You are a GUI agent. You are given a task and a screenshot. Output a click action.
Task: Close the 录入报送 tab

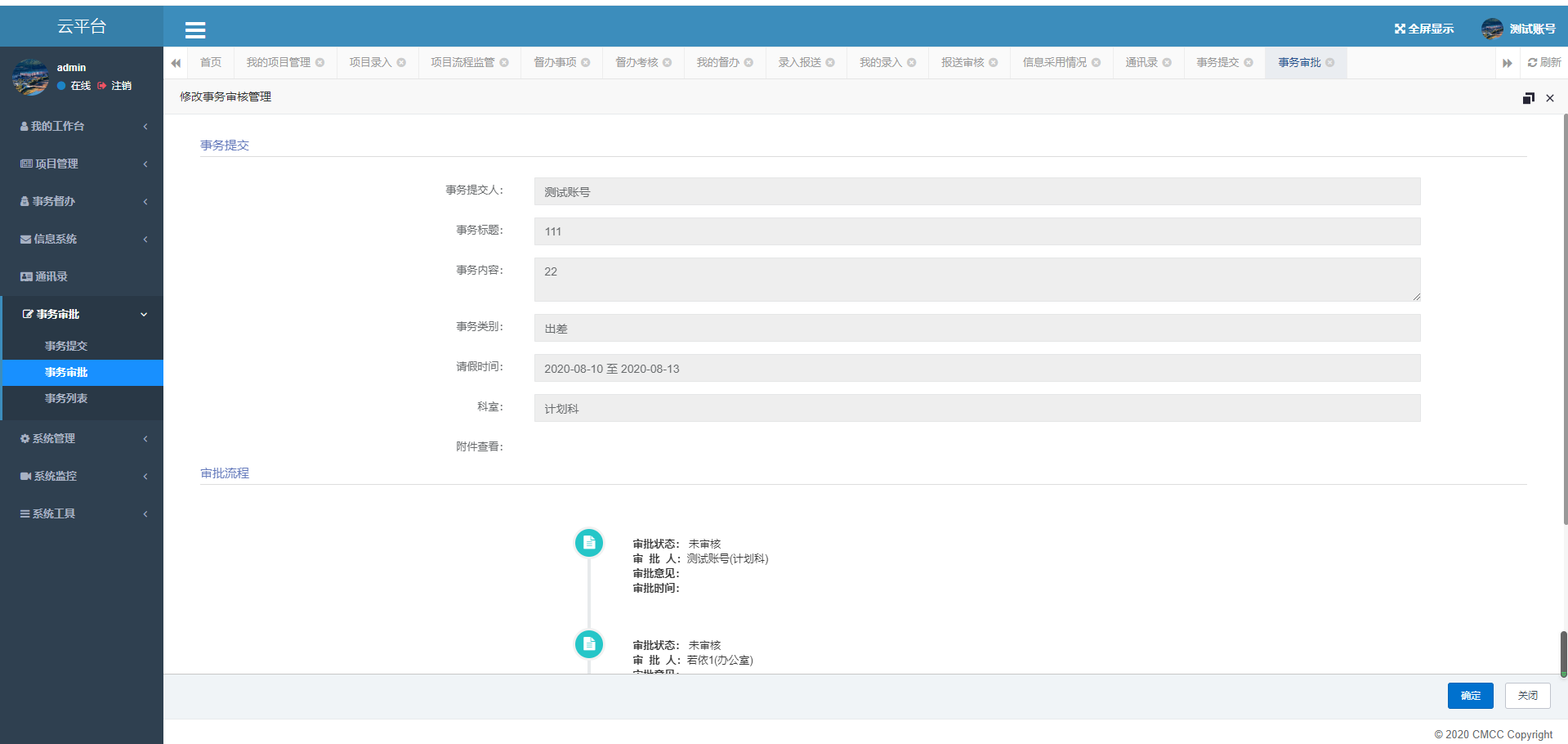click(830, 63)
